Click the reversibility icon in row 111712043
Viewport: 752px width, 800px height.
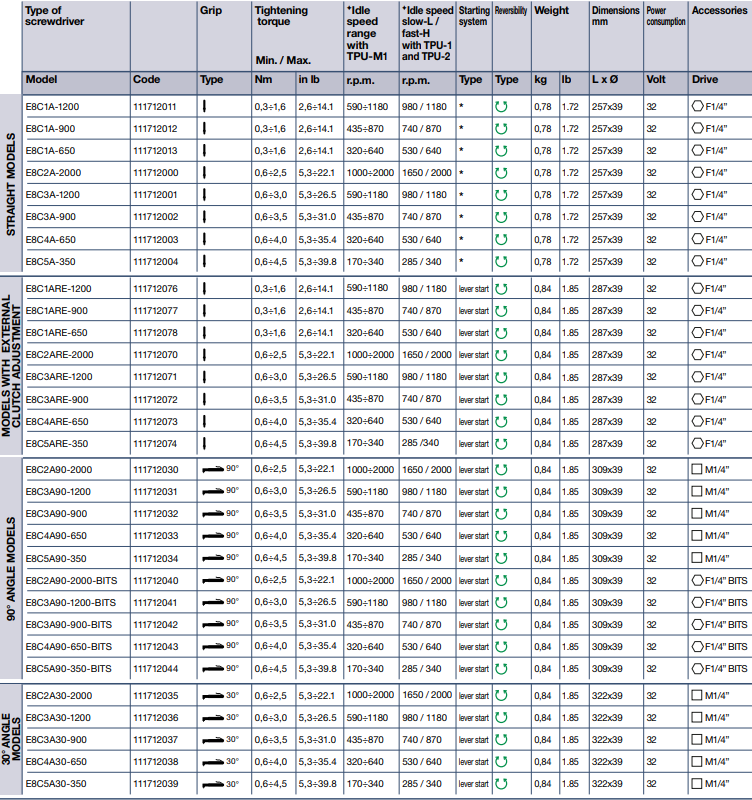[501, 646]
